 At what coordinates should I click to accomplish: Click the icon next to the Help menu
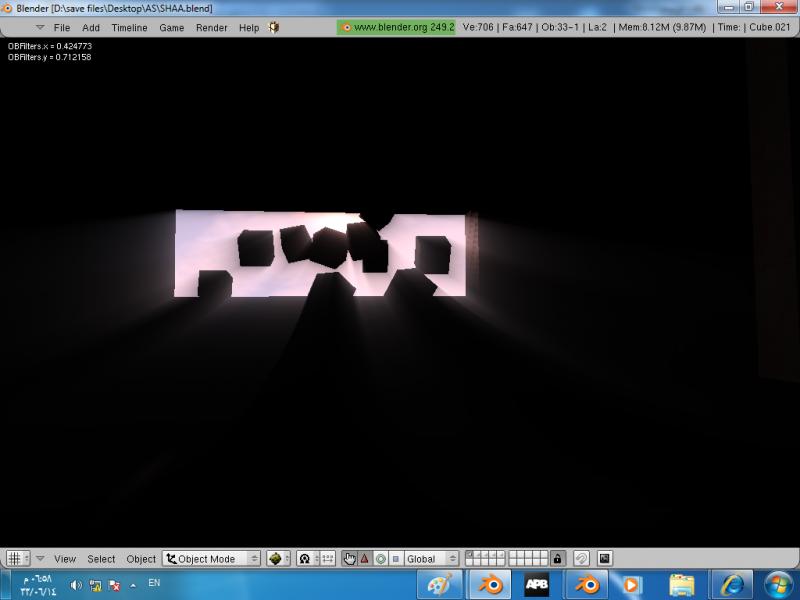pyautogui.click(x=274, y=27)
